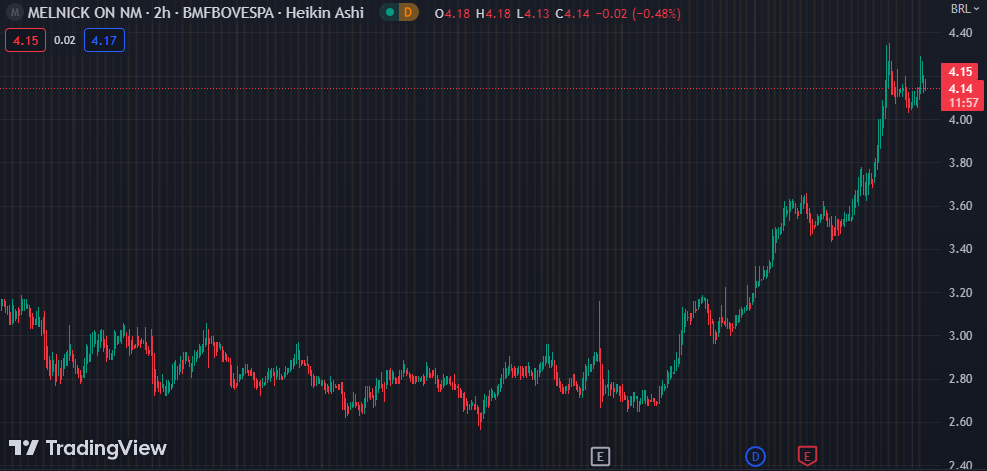Click the white E earnings marker

click(601, 456)
